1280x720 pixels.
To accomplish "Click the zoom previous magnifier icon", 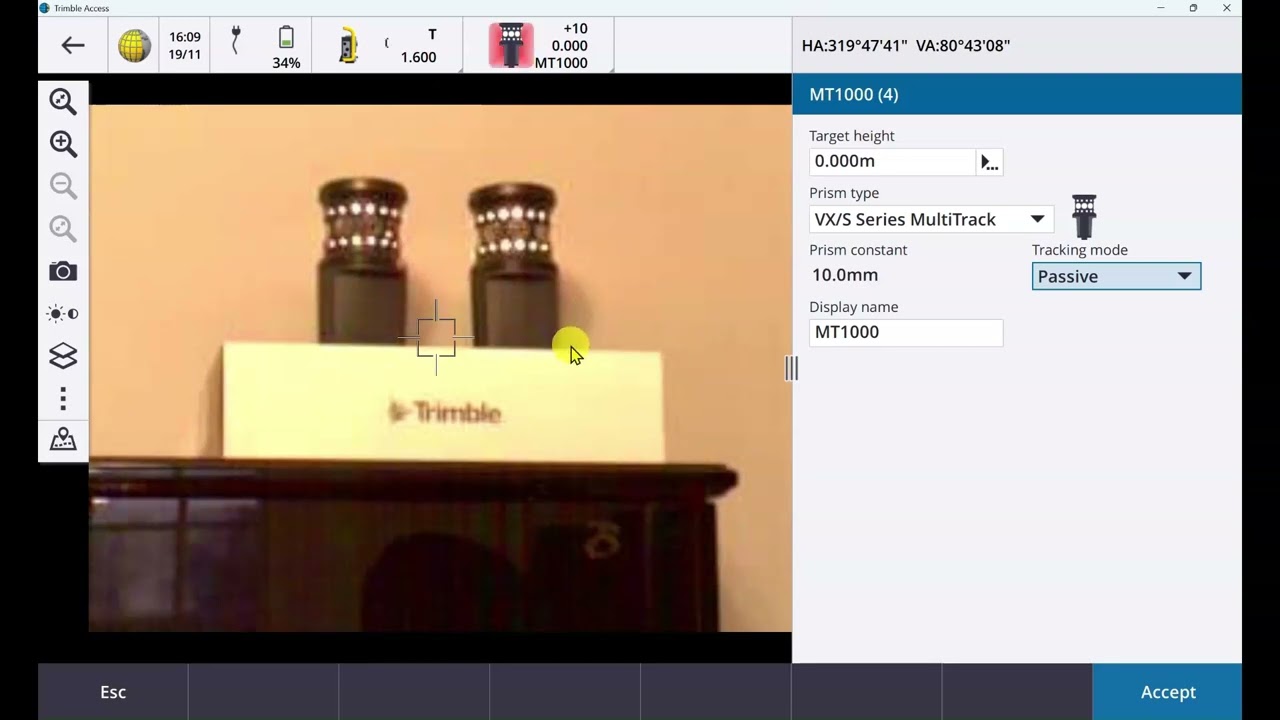I will (x=63, y=228).
